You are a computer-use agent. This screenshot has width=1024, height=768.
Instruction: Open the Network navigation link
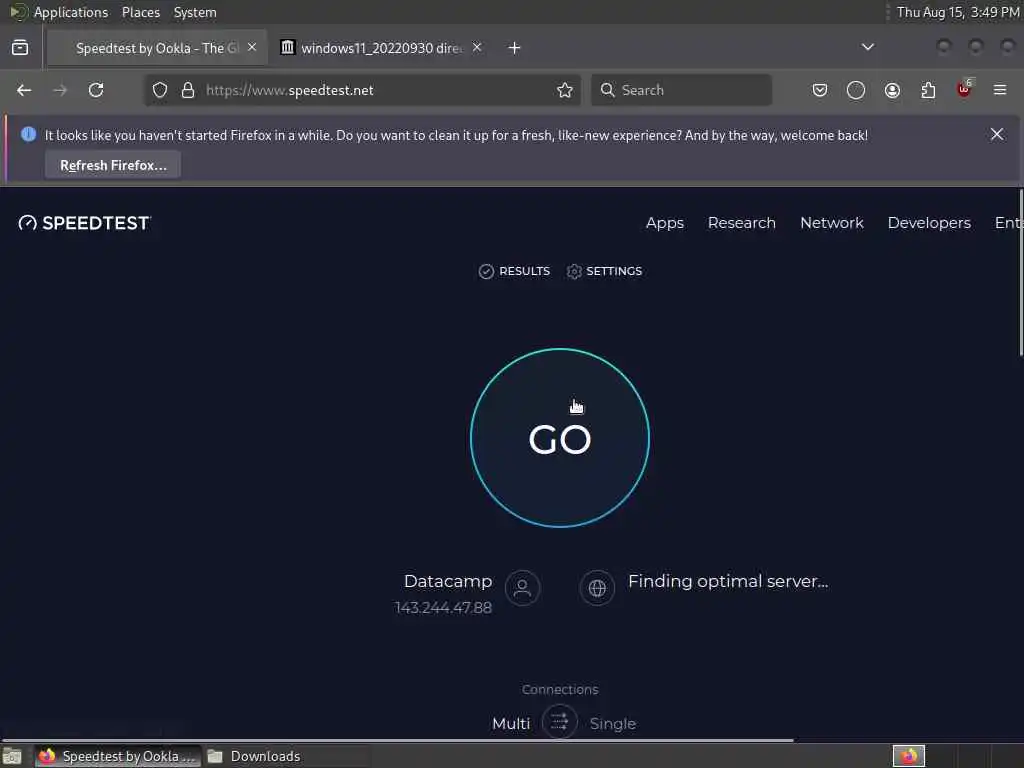832,223
